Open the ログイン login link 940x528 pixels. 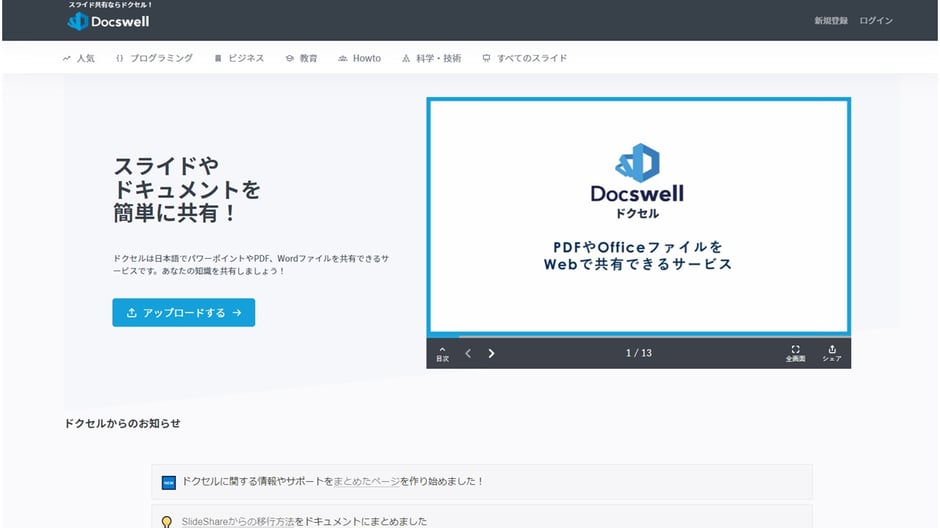tap(876, 20)
